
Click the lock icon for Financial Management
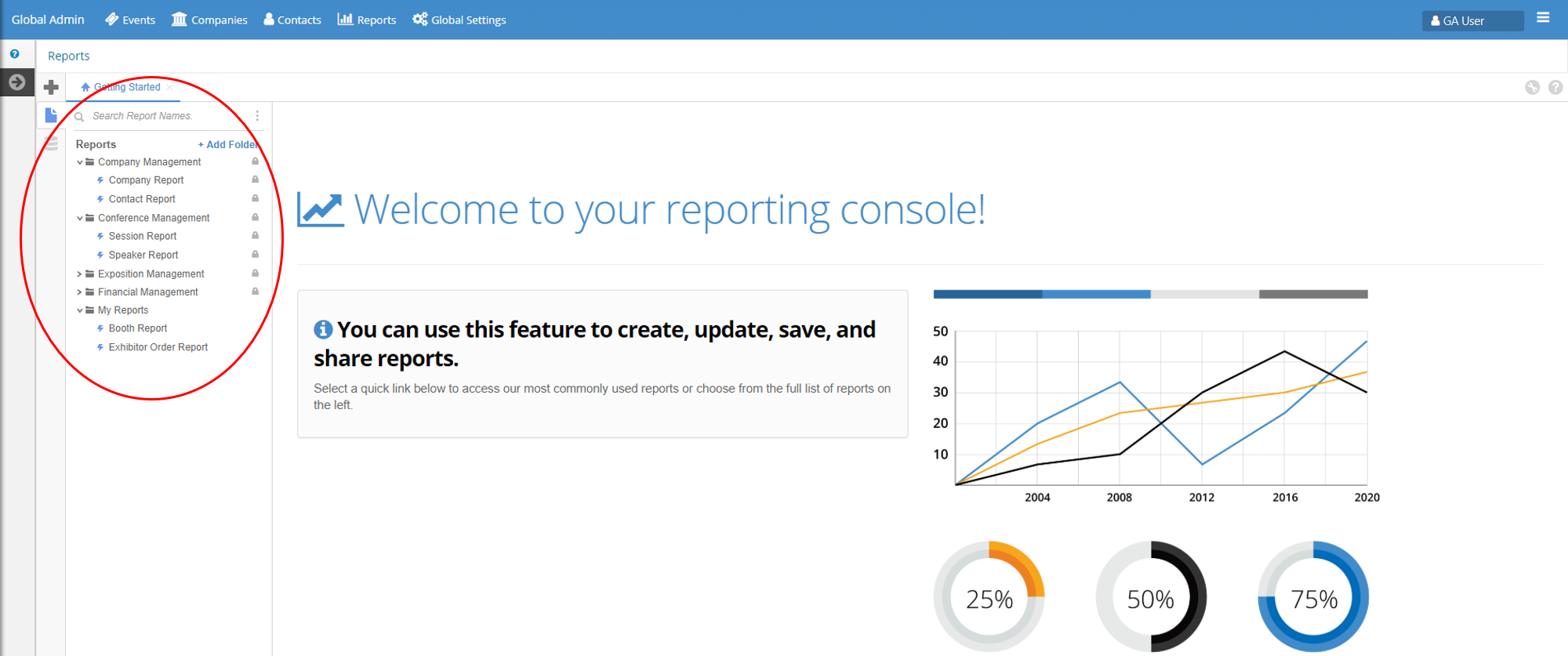(x=255, y=292)
